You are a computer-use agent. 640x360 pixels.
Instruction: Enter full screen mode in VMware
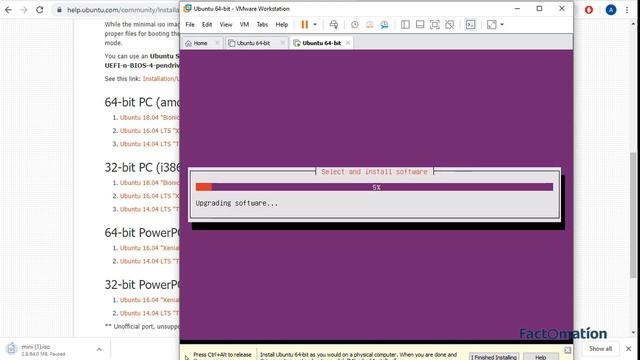[435, 24]
